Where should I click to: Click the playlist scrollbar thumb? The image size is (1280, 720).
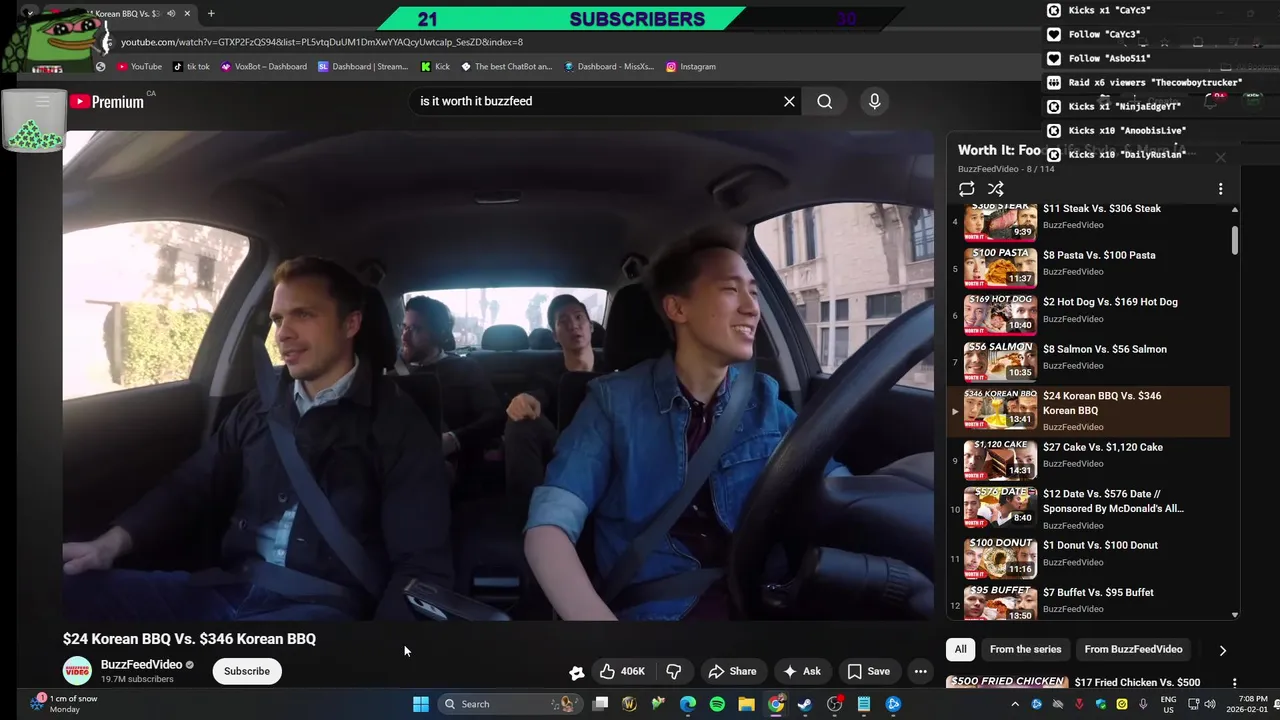pyautogui.click(x=1234, y=239)
